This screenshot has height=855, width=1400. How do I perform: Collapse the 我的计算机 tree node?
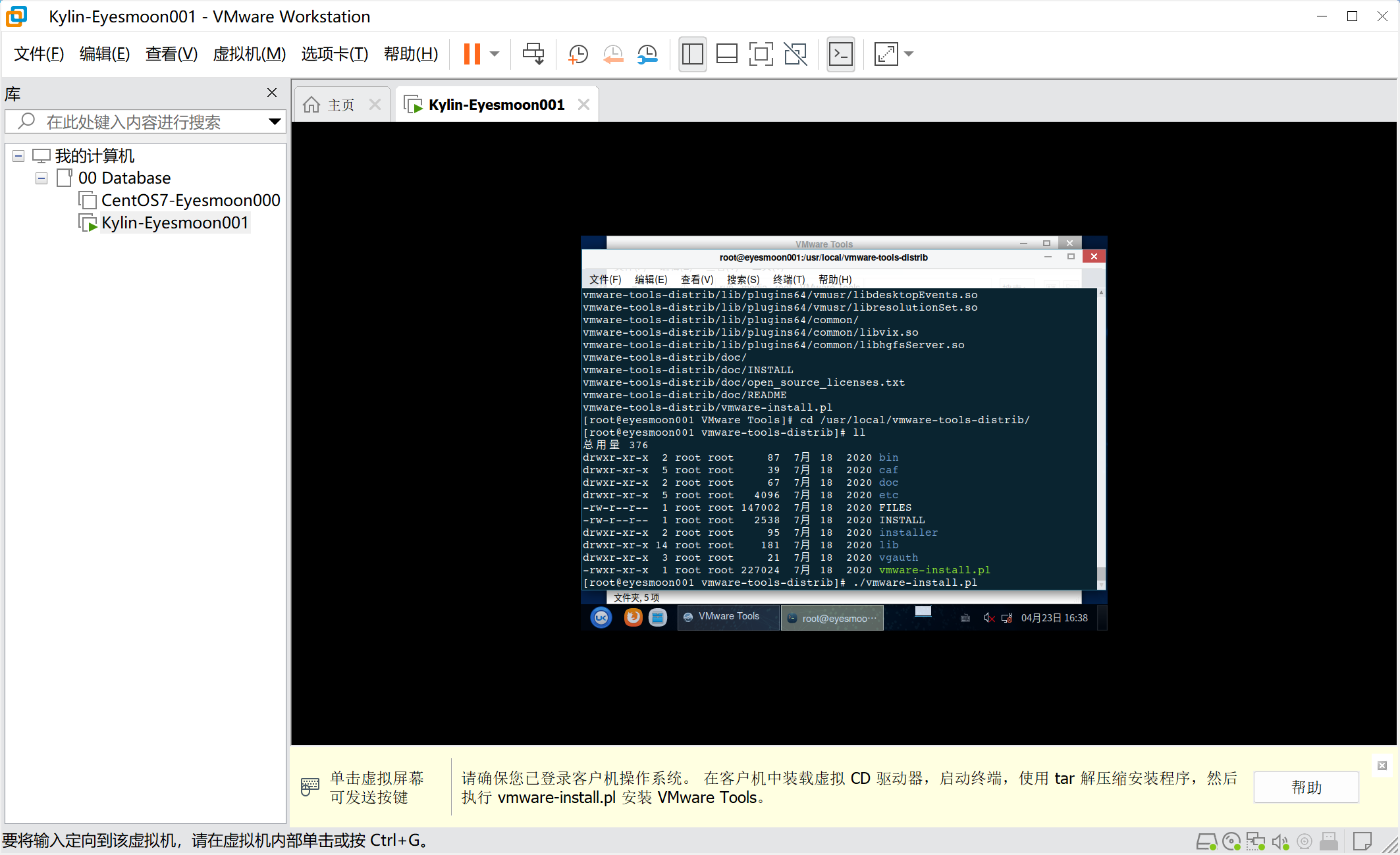pyautogui.click(x=18, y=156)
